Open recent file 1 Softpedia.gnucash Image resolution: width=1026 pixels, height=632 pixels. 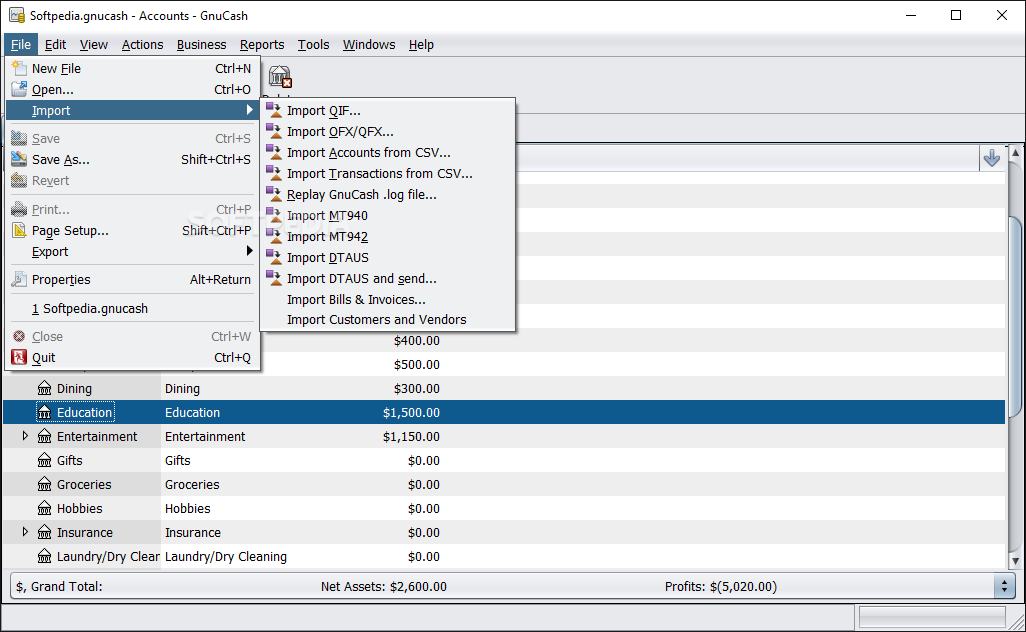tap(133, 308)
